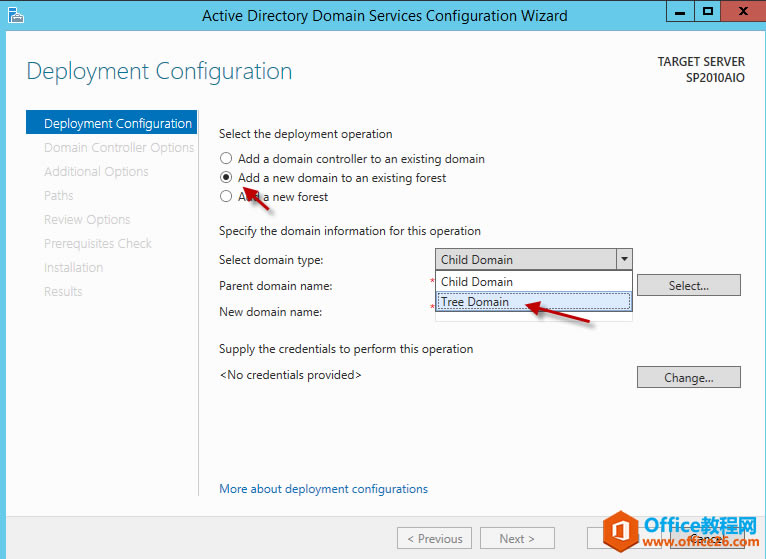Maximize the wizard window
Viewport: 766px width, 559px height.
point(707,12)
